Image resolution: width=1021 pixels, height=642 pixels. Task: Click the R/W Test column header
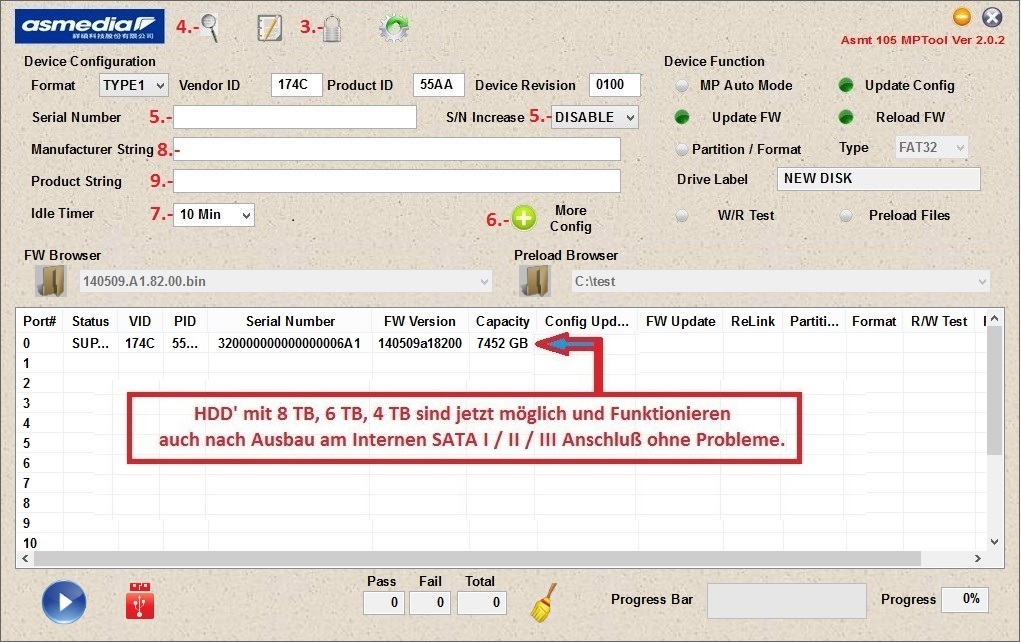(x=939, y=322)
